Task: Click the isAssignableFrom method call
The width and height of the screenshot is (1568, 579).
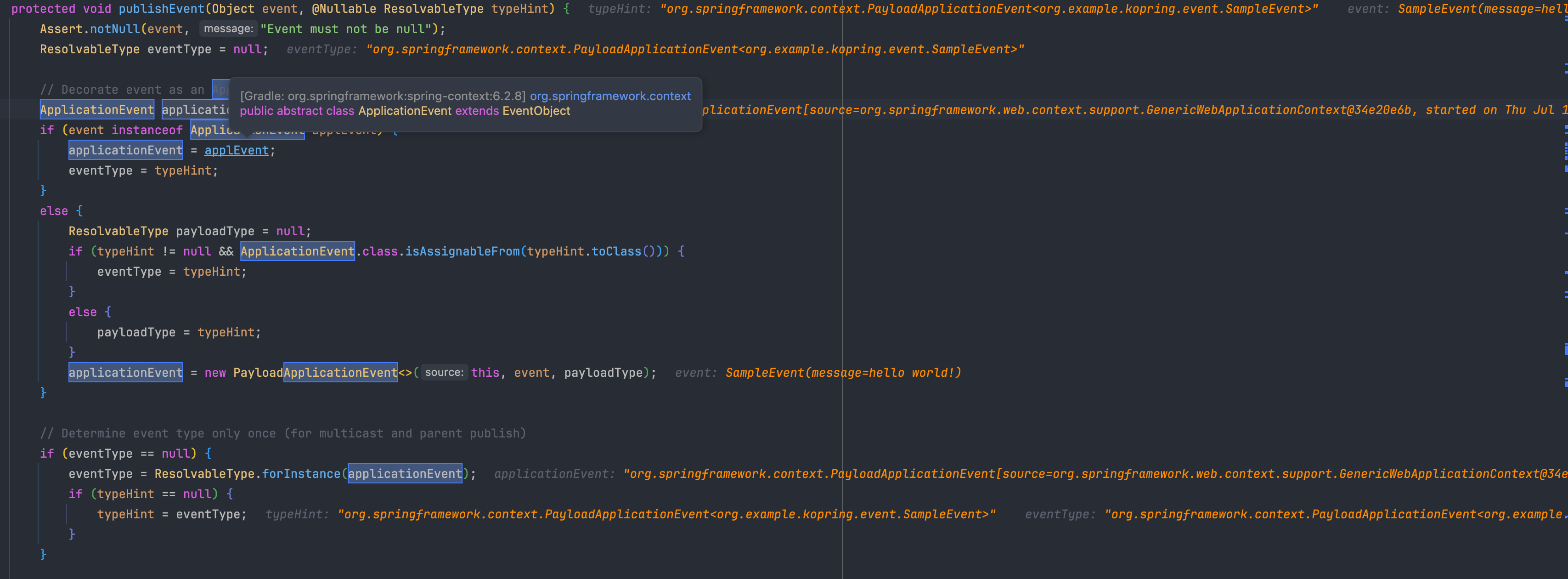Action: [462, 251]
